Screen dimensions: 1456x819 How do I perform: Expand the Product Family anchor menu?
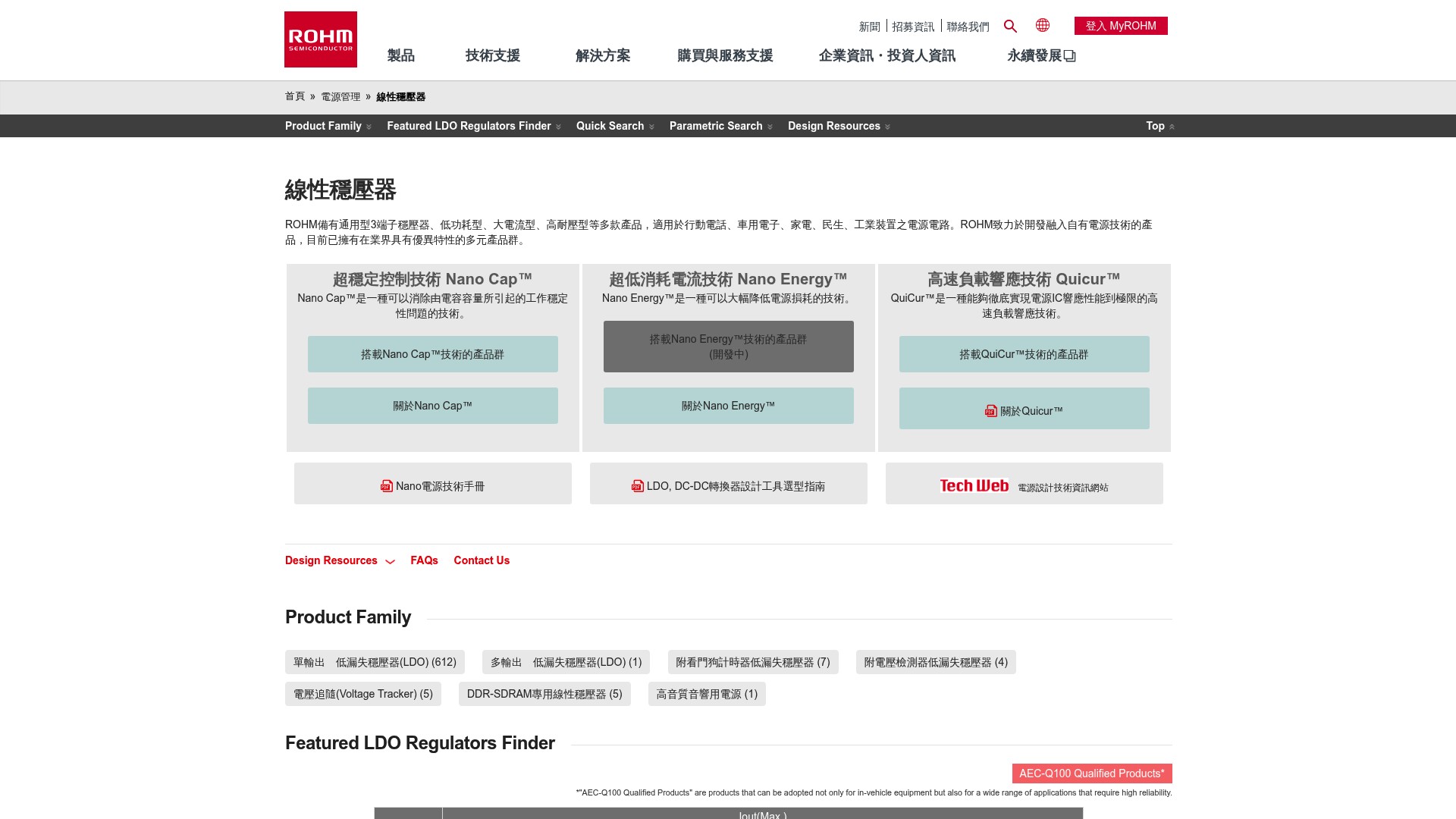[x=328, y=126]
